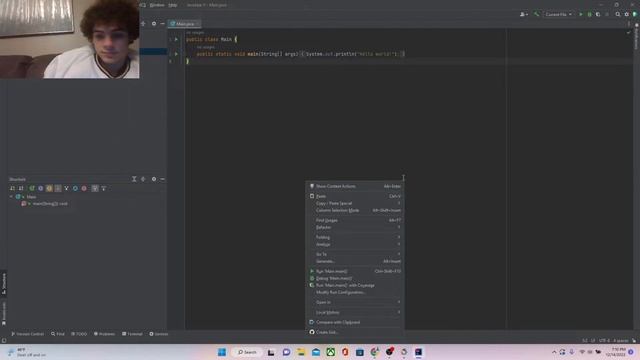The height and width of the screenshot is (360, 640).
Task: Collapse the Main class tree node
Action: tap(11, 197)
